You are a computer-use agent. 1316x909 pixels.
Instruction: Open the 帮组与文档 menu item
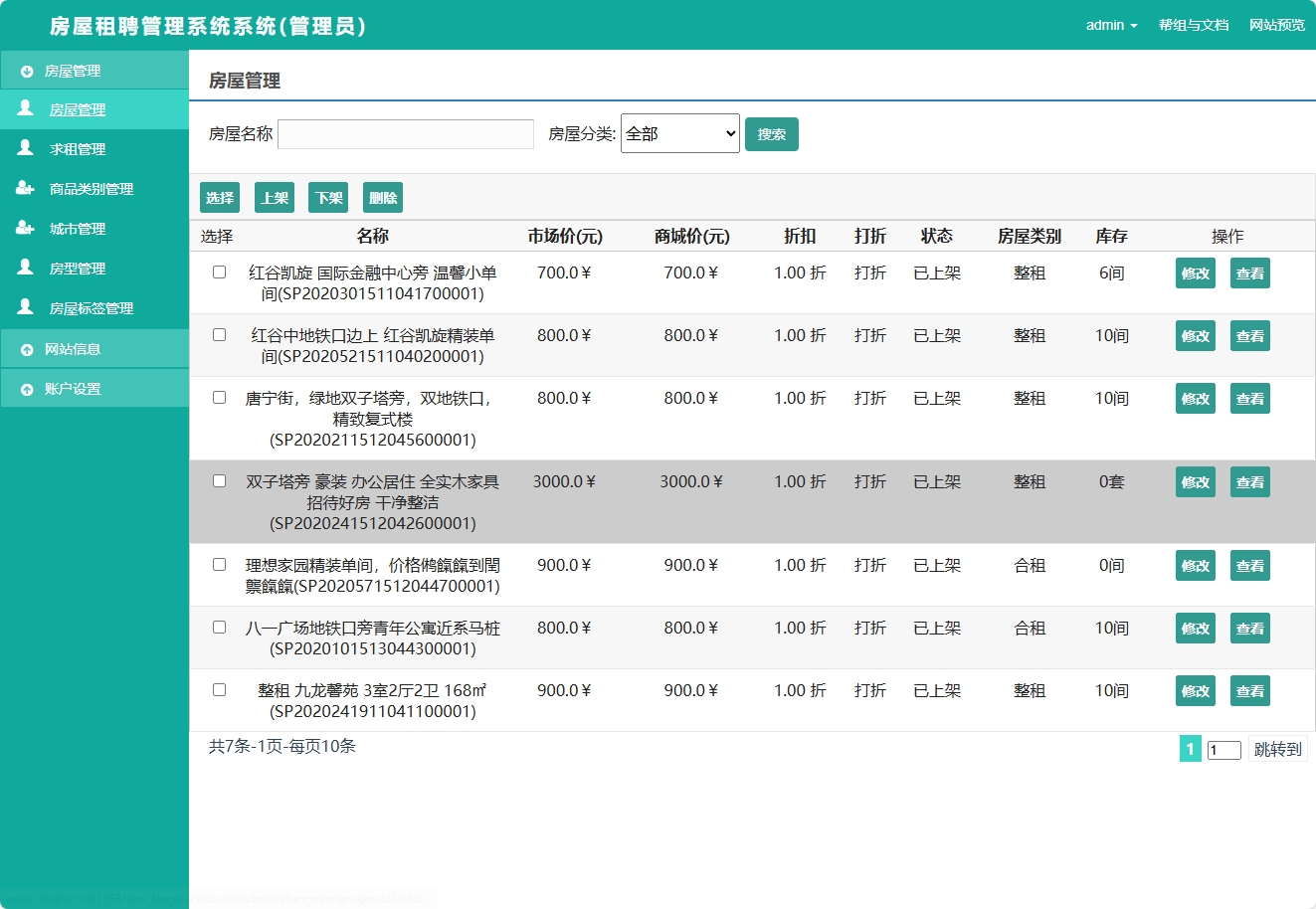1193,25
